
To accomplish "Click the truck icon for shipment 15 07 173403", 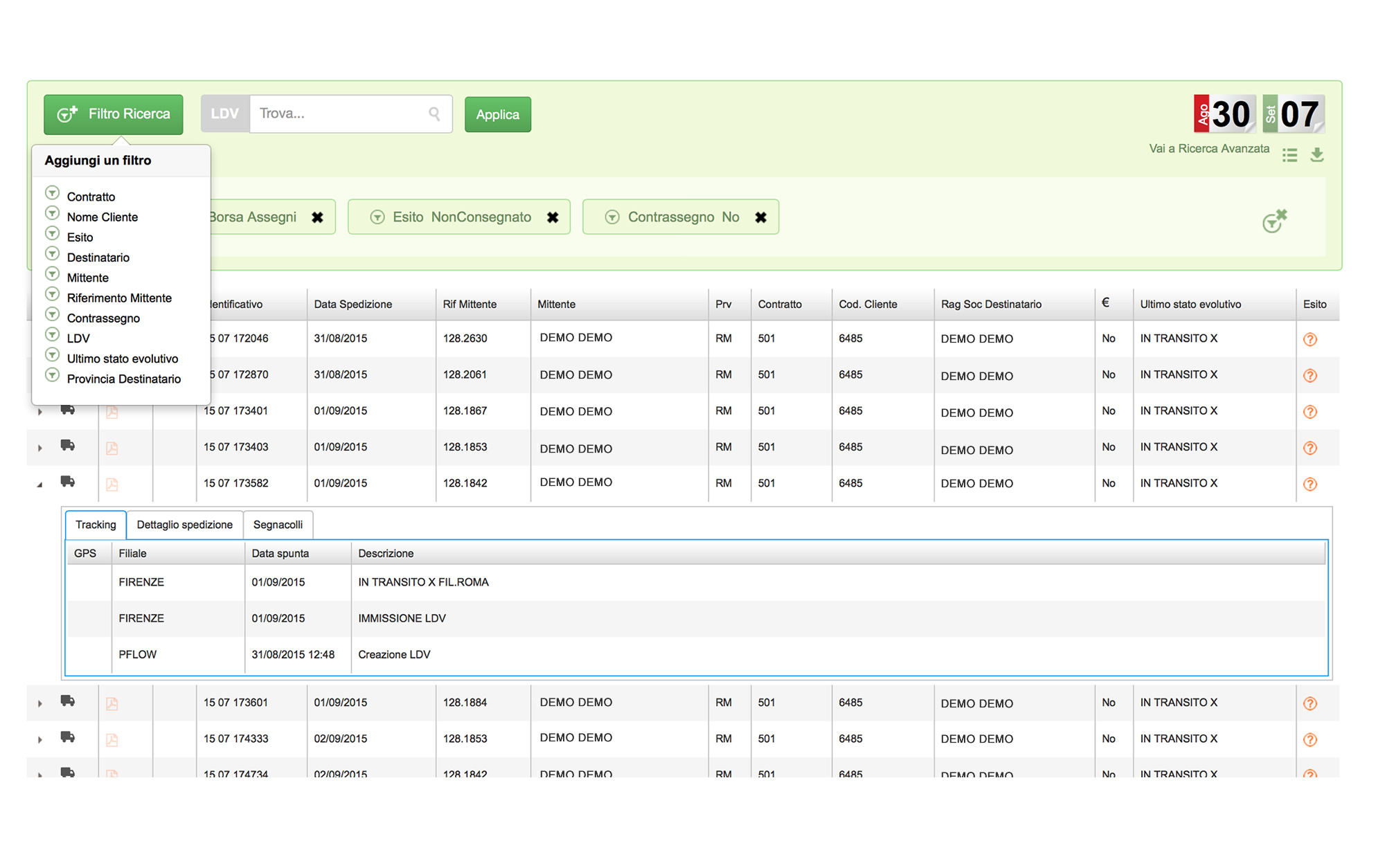I will [x=67, y=446].
